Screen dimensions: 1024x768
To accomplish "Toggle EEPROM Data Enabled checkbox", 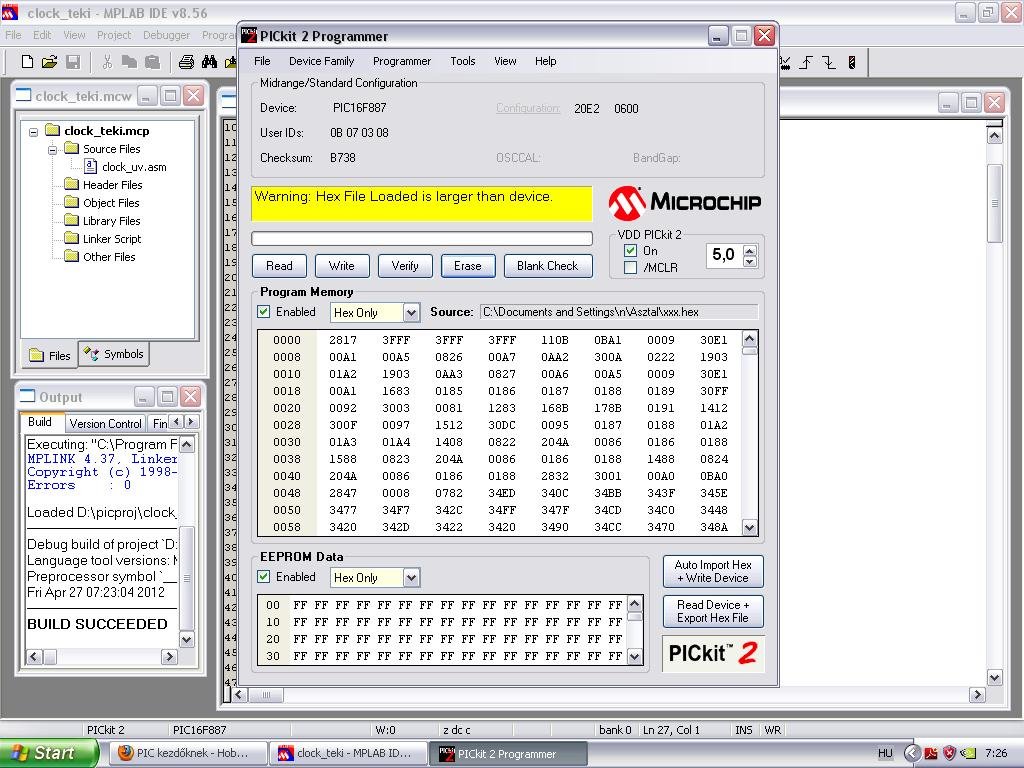I will coord(263,577).
